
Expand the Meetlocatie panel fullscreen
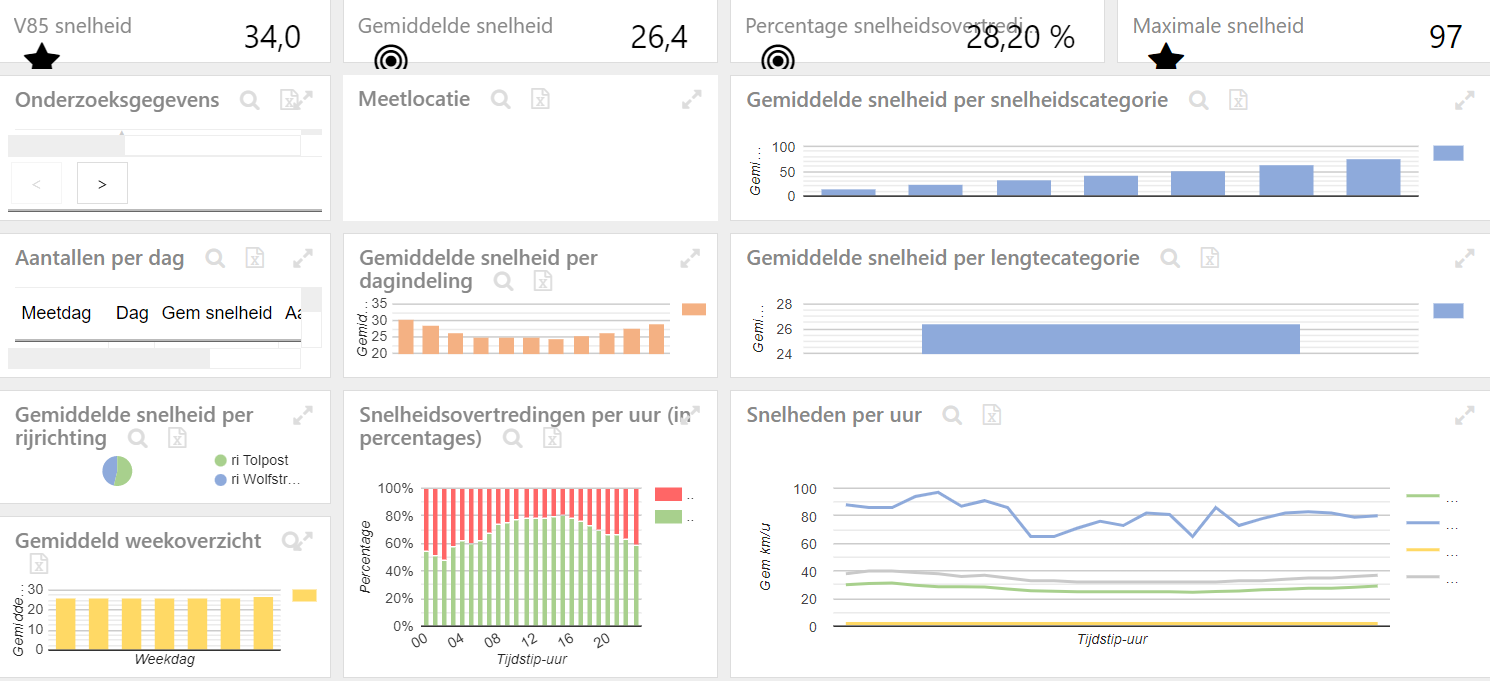pos(690,100)
